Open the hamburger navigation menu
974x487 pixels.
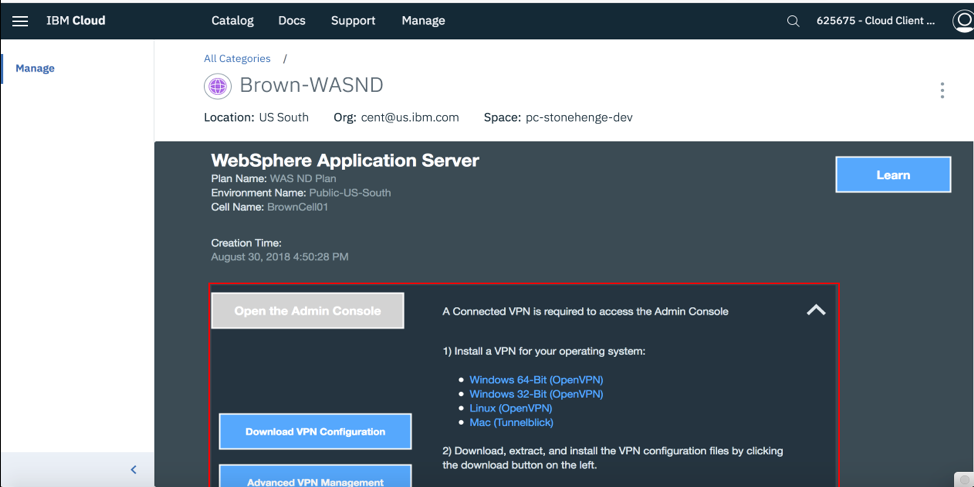(x=20, y=21)
